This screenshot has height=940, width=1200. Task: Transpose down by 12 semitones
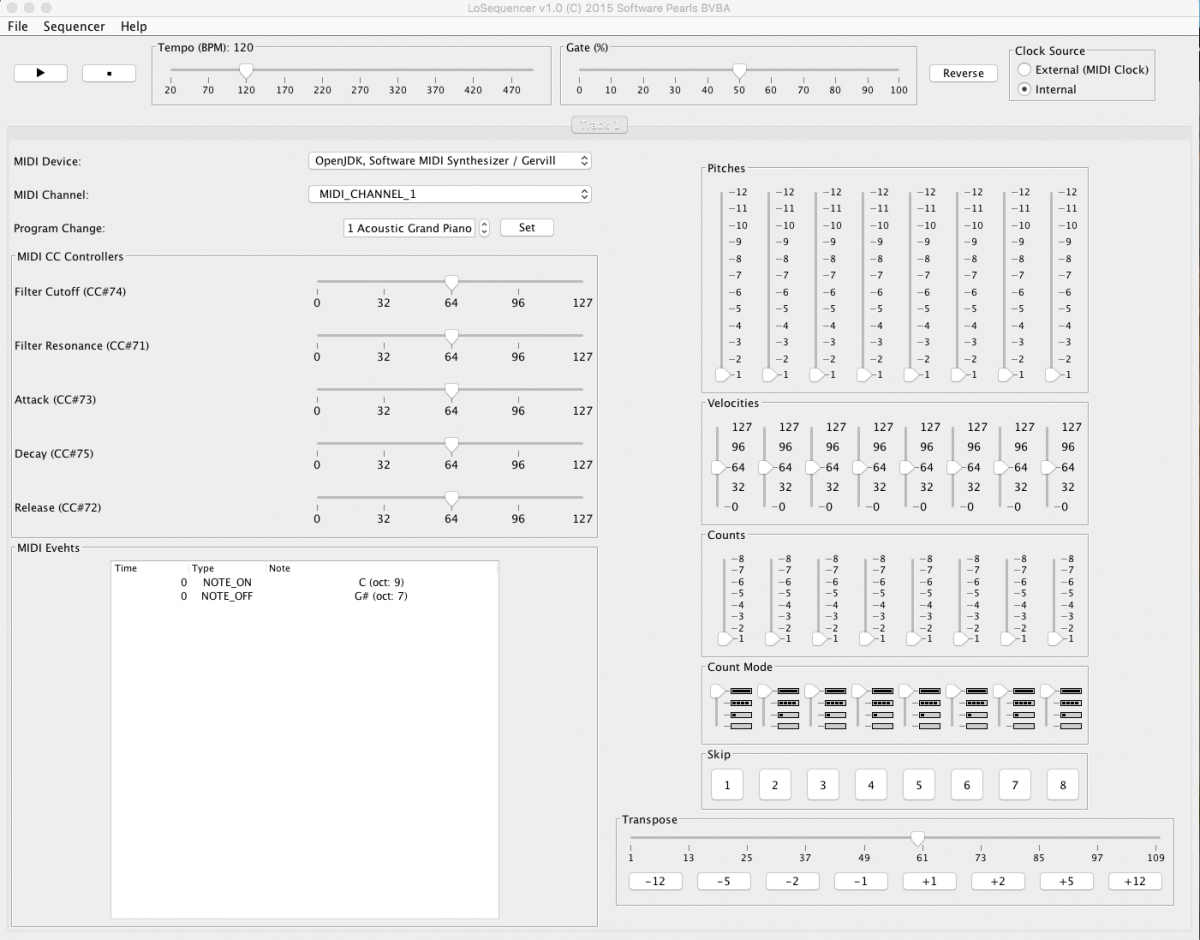pyautogui.click(x=655, y=881)
